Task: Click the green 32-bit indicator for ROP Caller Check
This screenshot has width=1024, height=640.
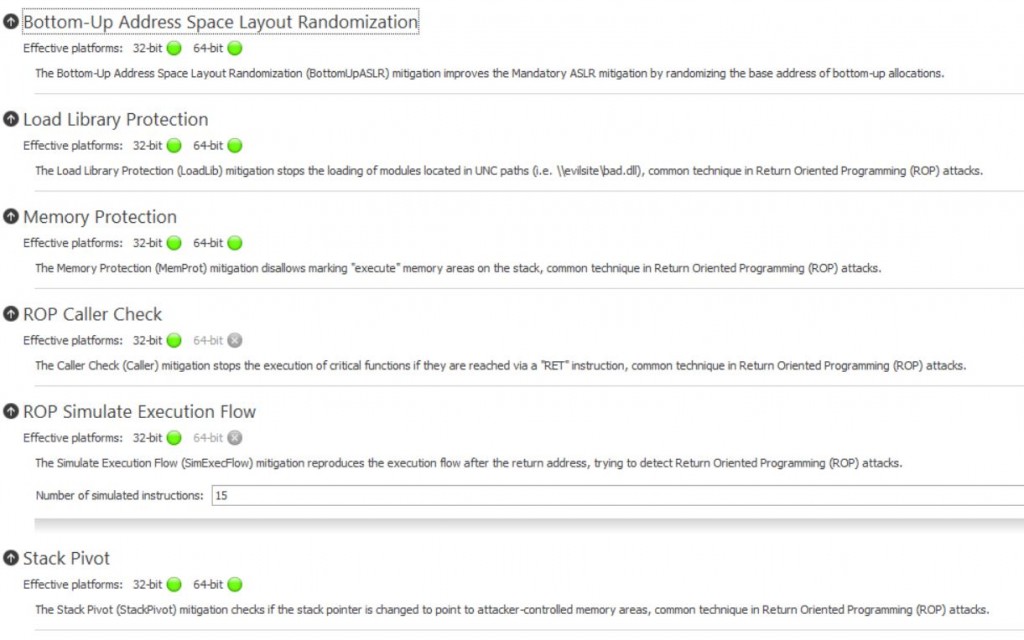Action: click(x=176, y=340)
